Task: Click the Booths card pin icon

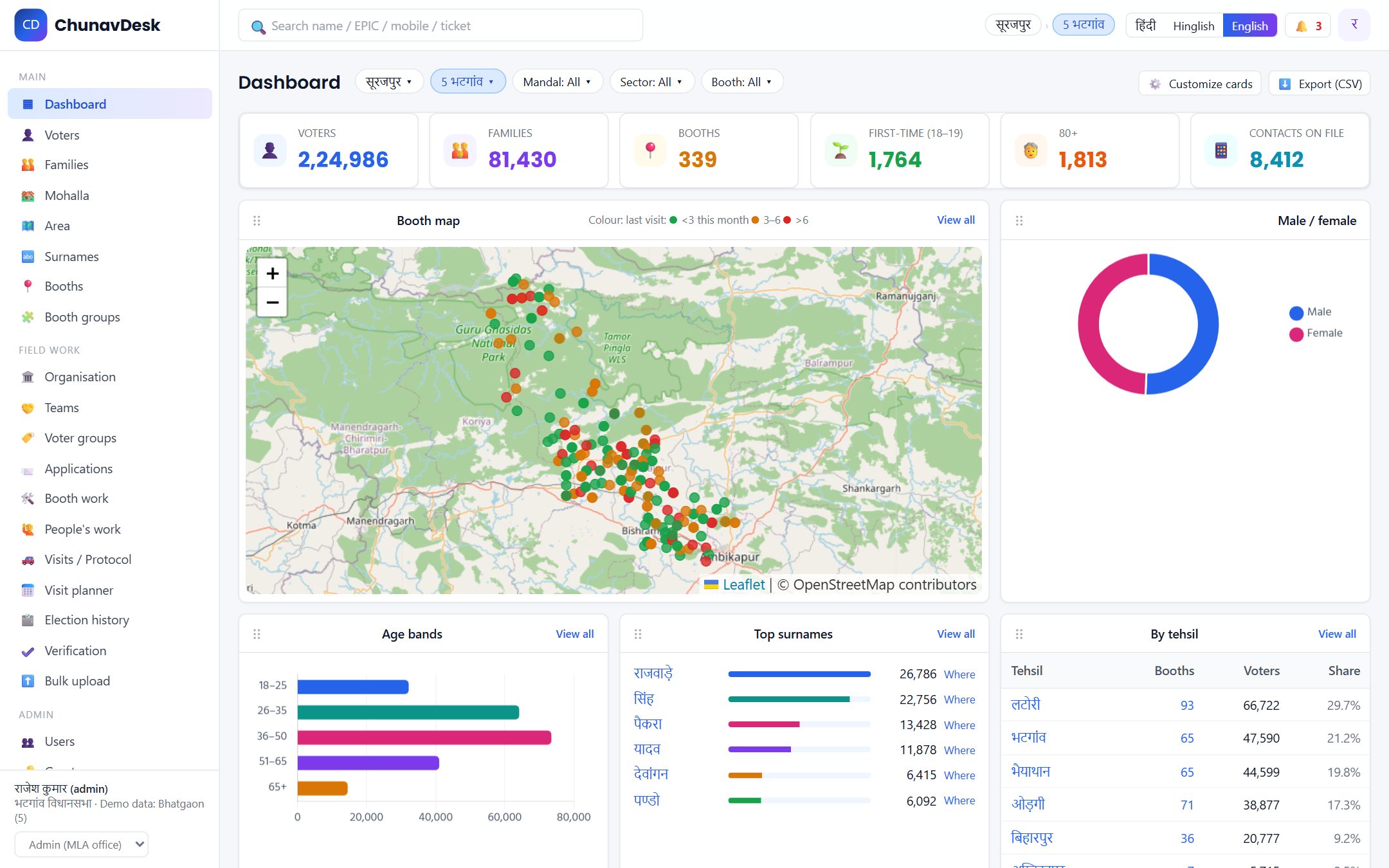Action: (650, 150)
